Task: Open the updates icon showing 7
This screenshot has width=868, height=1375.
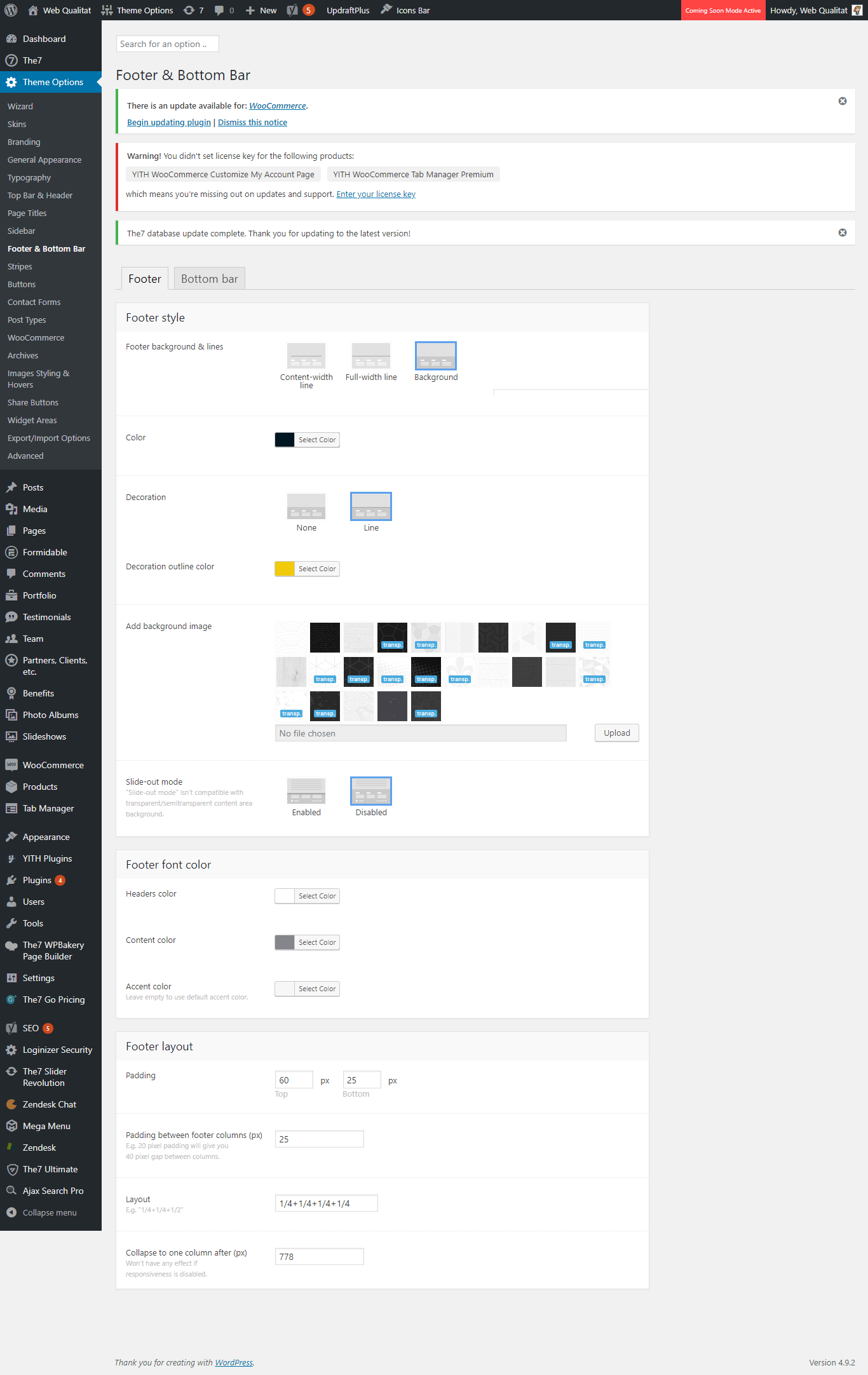Action: (x=193, y=10)
